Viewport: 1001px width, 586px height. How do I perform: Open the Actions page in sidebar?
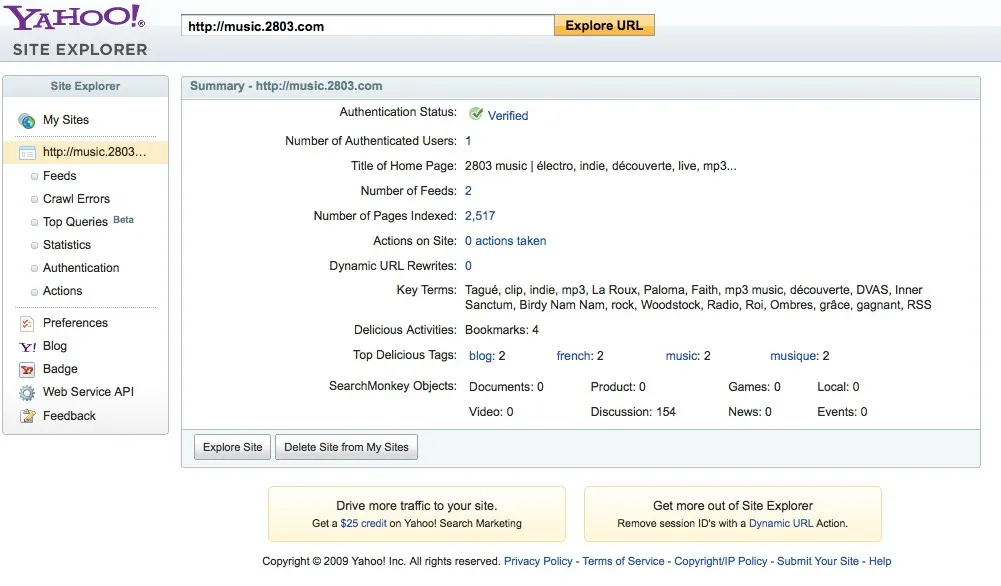[x=63, y=290]
